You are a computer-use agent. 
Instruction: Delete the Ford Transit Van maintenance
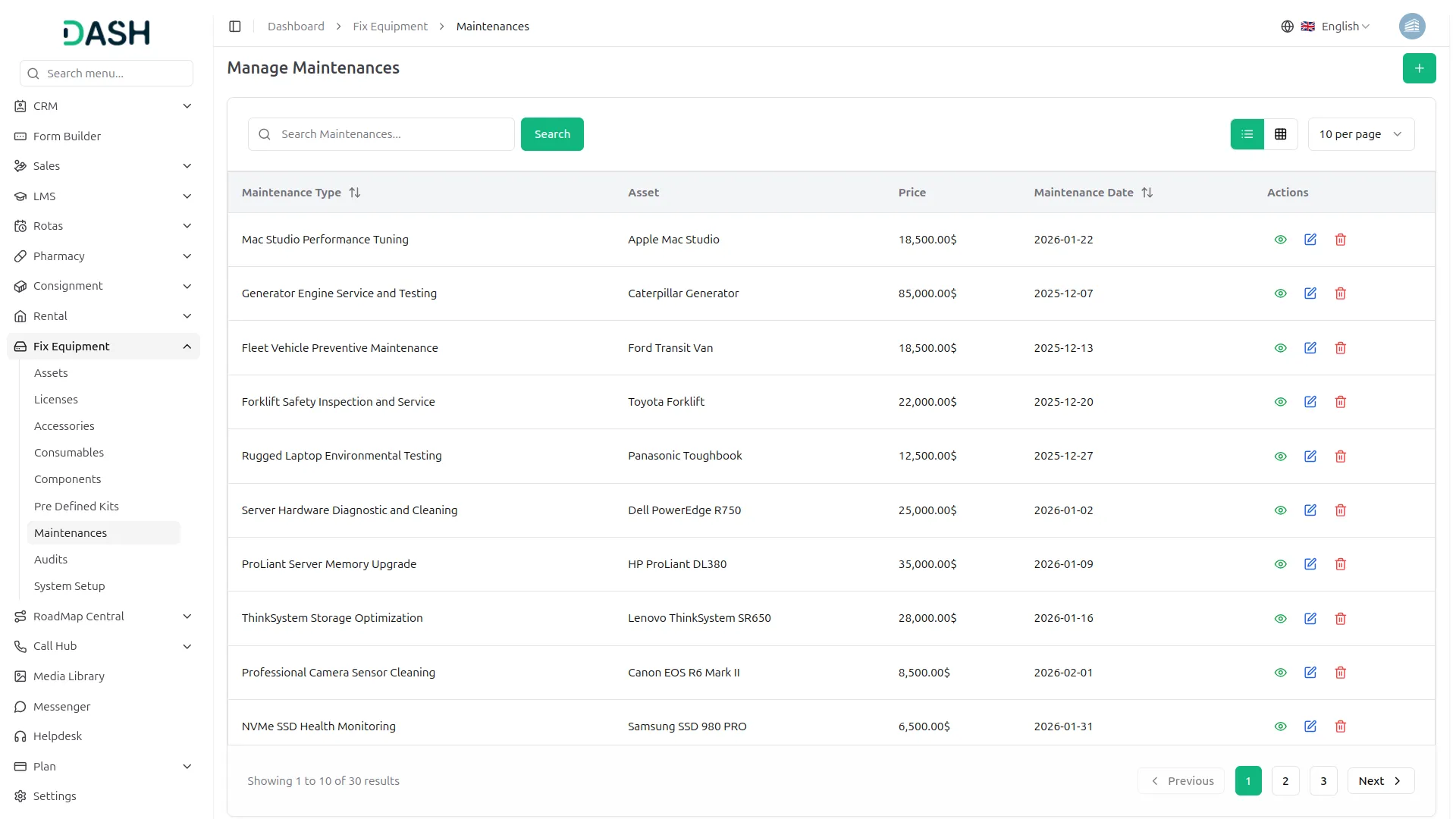1340,348
